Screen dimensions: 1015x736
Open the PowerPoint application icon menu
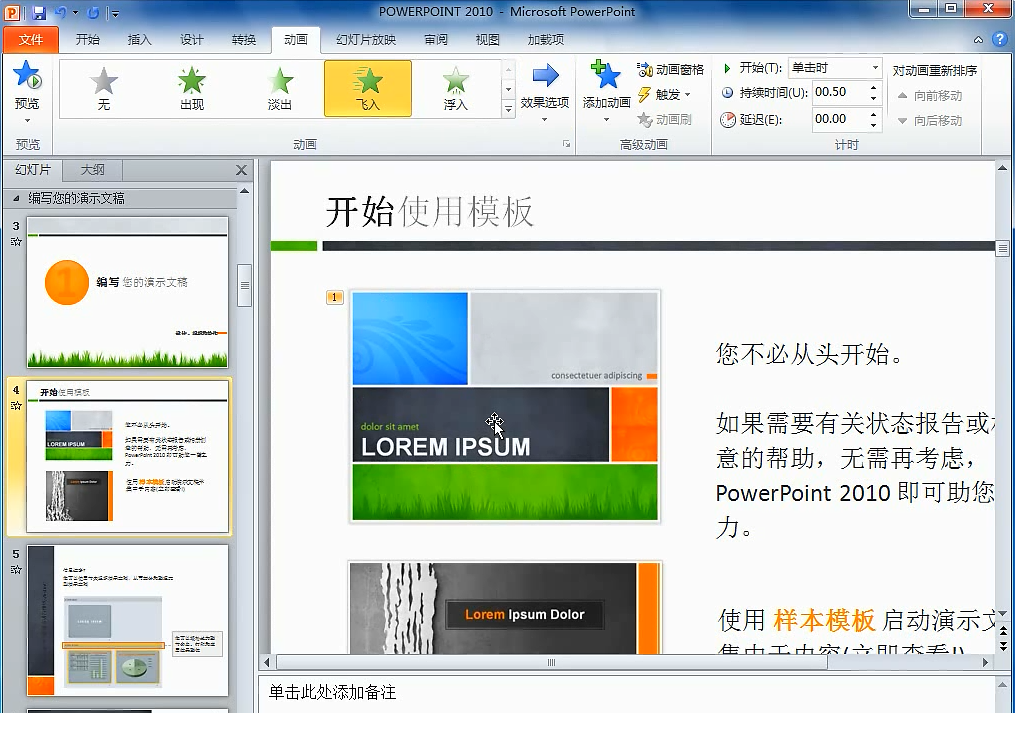[12, 12]
